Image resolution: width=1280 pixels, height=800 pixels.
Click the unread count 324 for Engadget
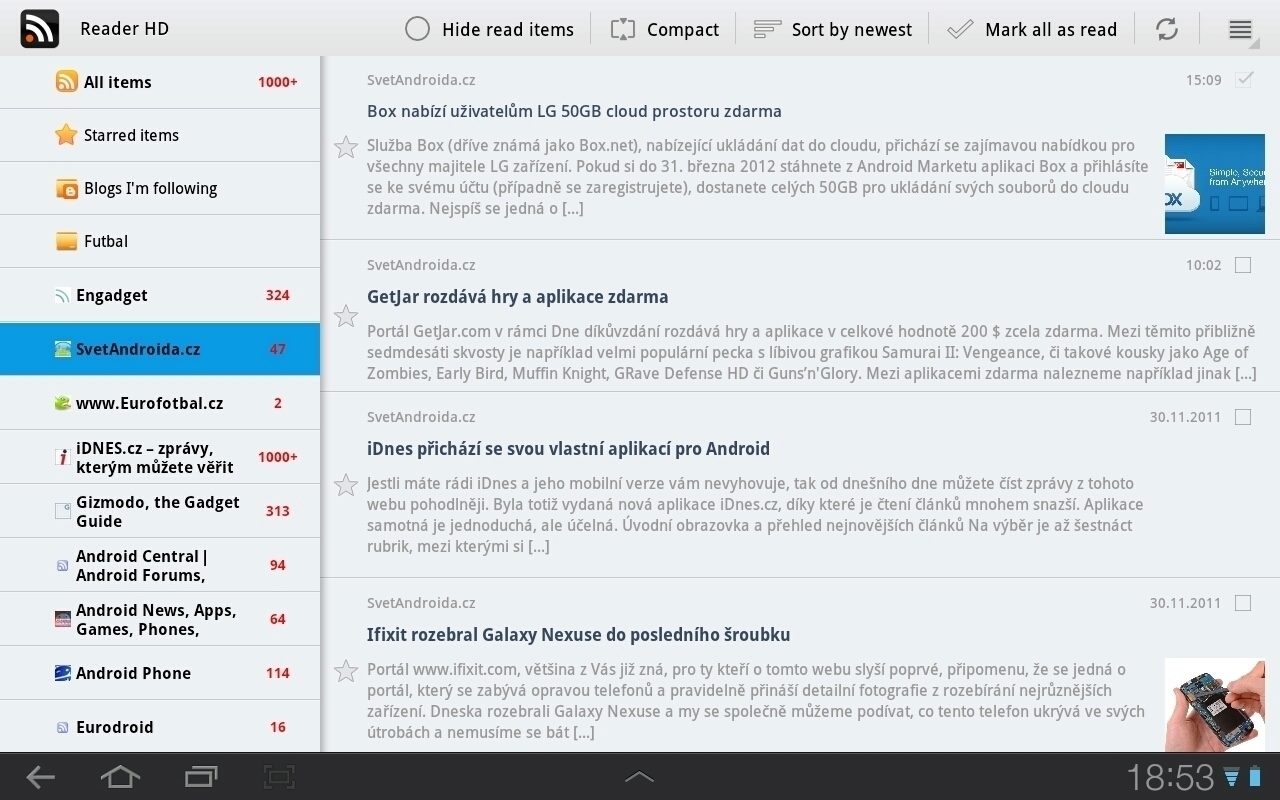(x=278, y=295)
